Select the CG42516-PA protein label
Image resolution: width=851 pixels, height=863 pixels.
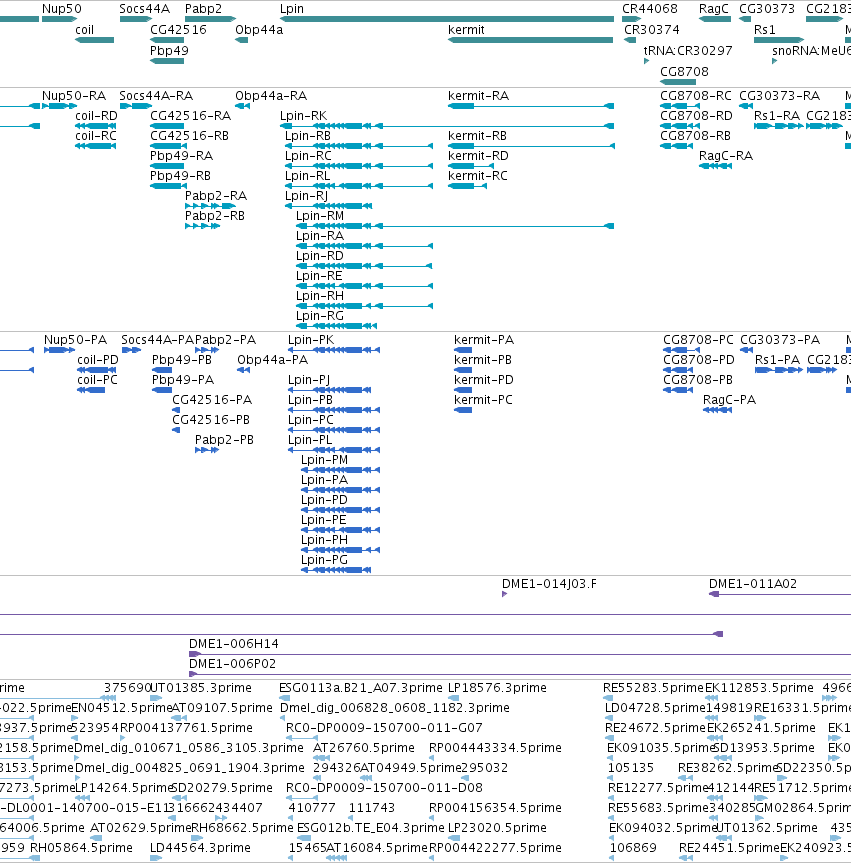[x=212, y=400]
